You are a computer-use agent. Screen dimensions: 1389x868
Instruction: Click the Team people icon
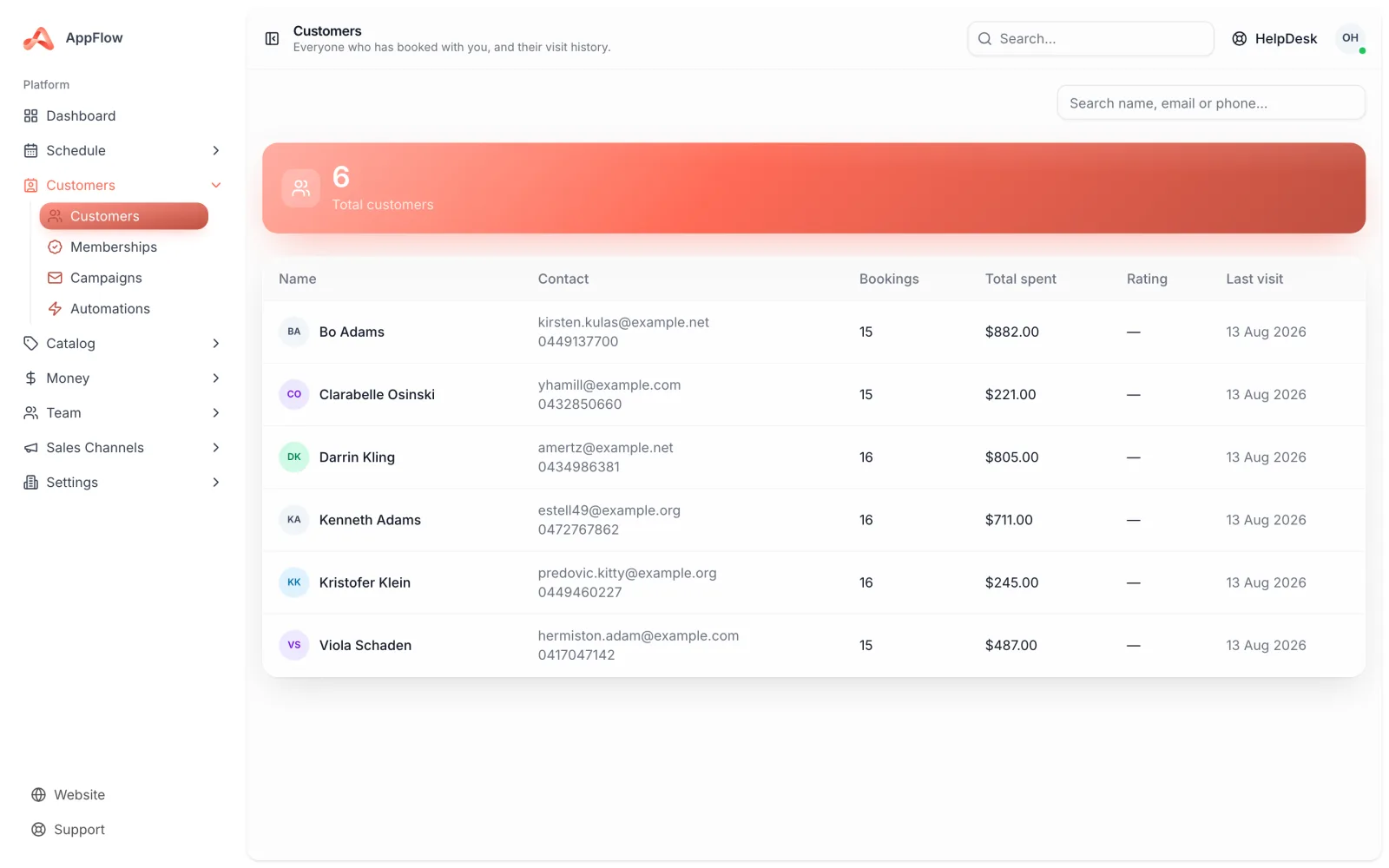pyautogui.click(x=31, y=412)
